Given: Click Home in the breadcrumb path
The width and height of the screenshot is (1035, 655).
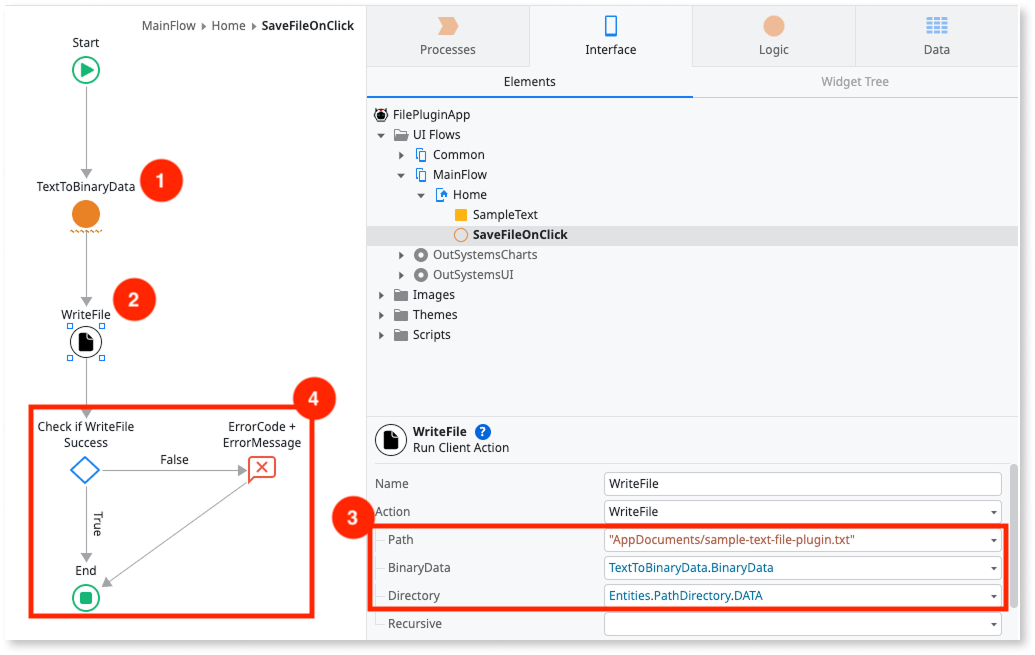Looking at the screenshot, I should [x=228, y=26].
